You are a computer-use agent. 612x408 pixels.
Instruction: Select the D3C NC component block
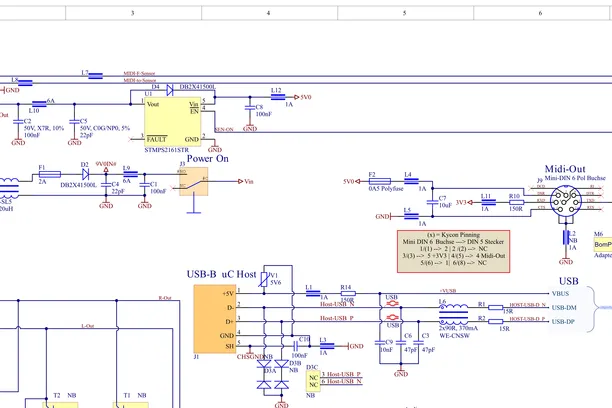click(x=313, y=381)
